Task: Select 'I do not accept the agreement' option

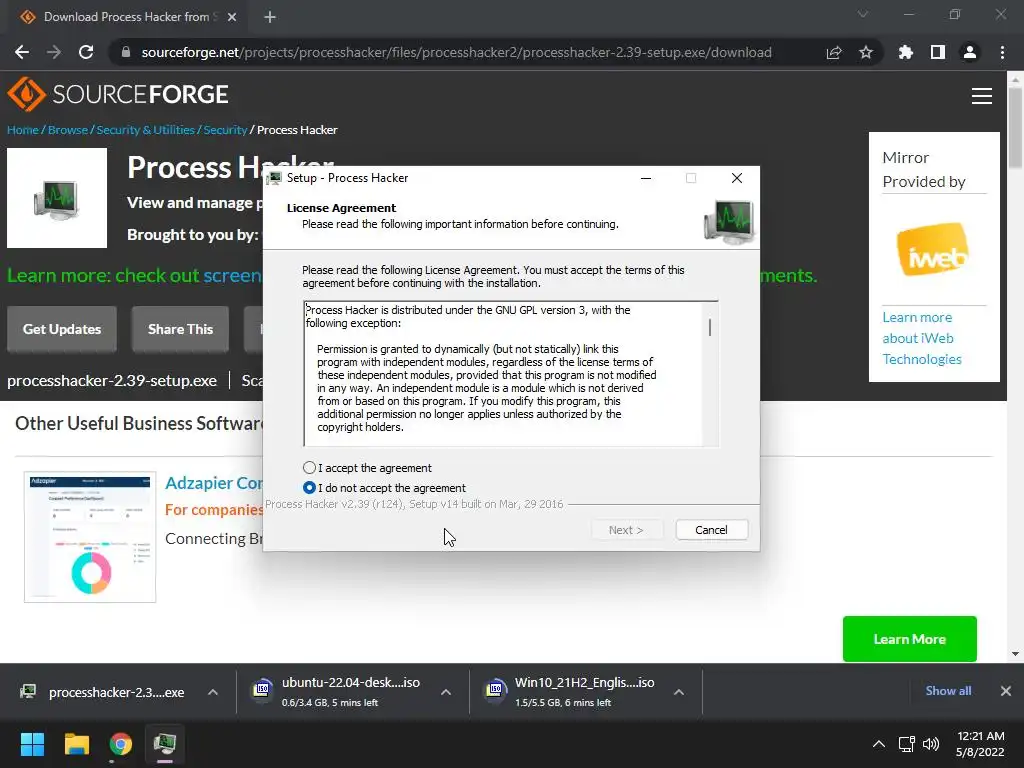Action: (310, 488)
